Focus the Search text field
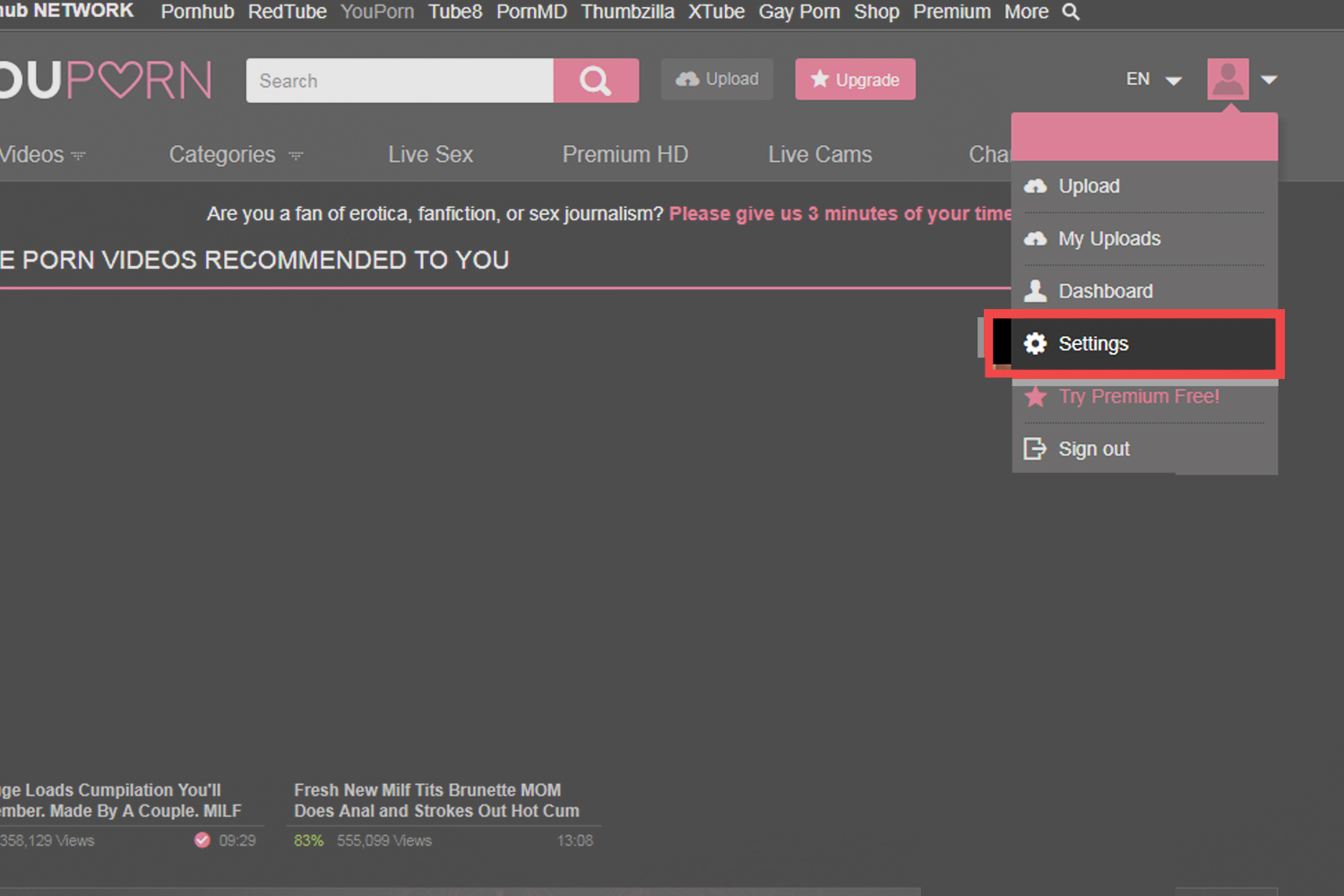 point(400,81)
